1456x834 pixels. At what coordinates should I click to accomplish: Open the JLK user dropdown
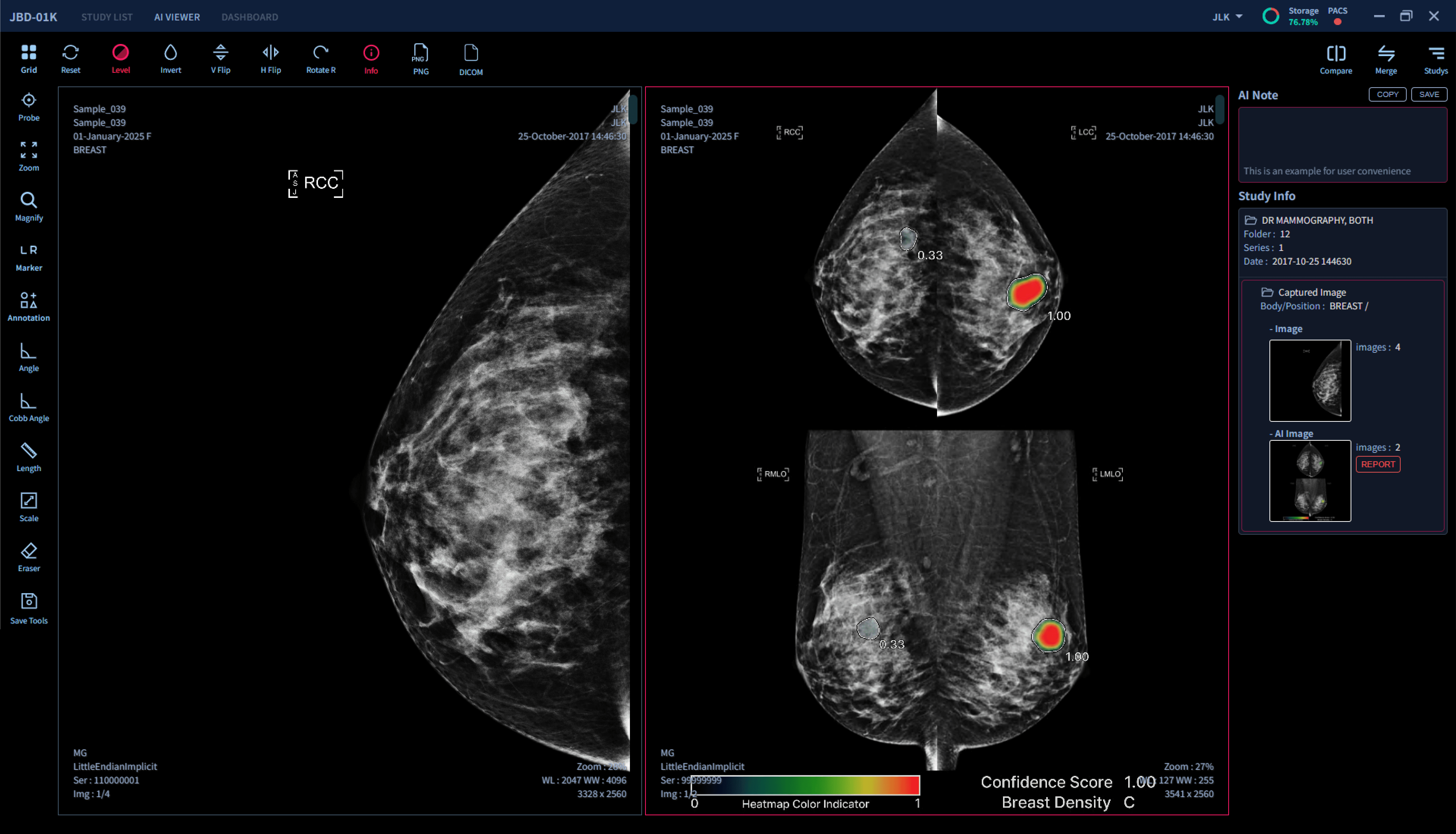point(1227,17)
